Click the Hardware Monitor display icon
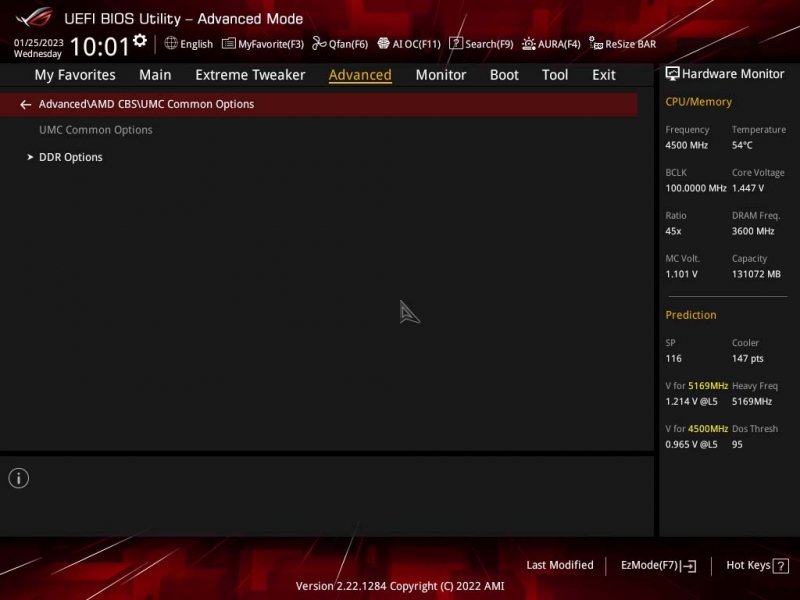The width and height of the screenshot is (800, 600). point(672,74)
